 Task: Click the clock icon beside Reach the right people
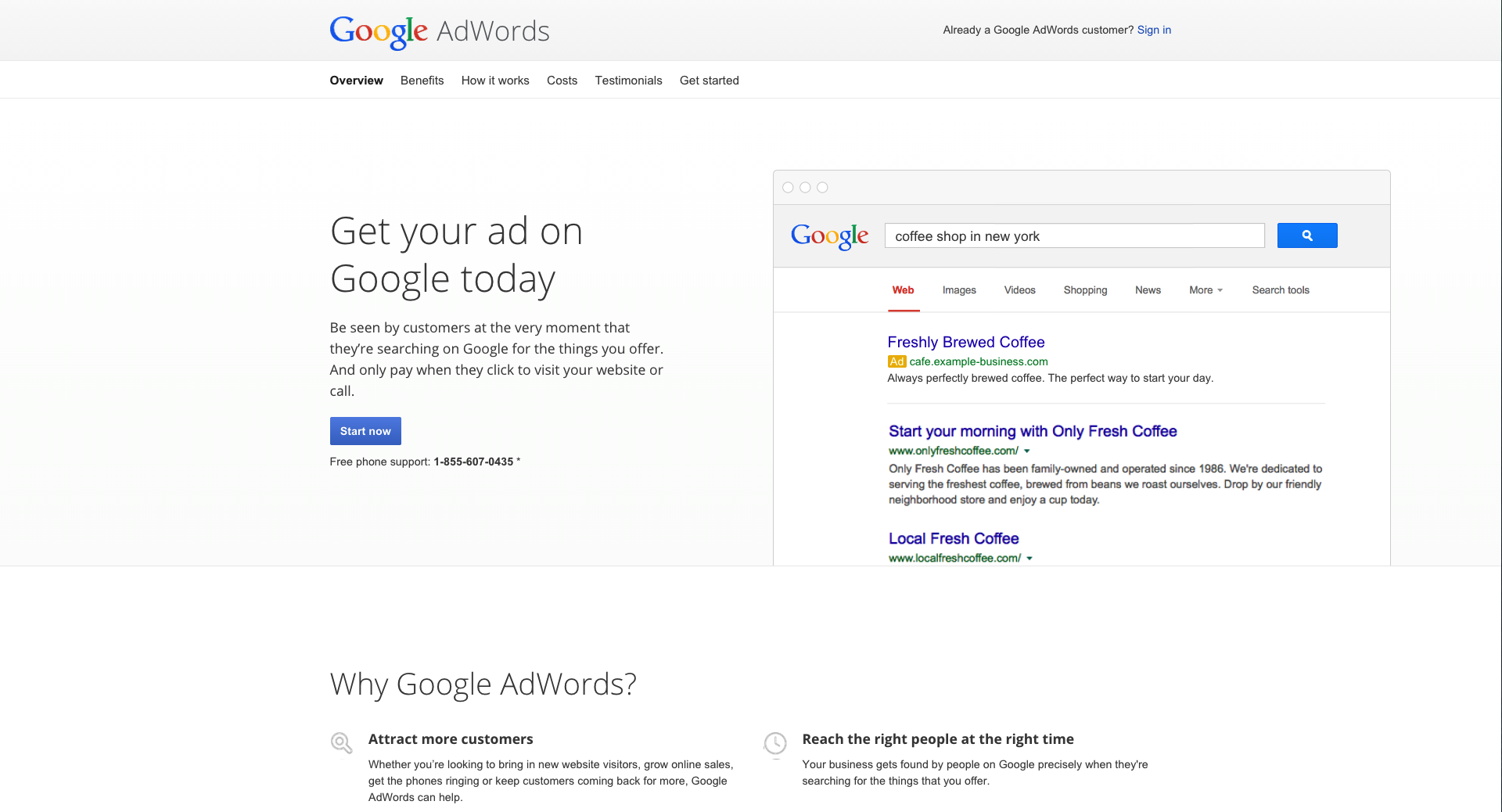pyautogui.click(x=774, y=743)
